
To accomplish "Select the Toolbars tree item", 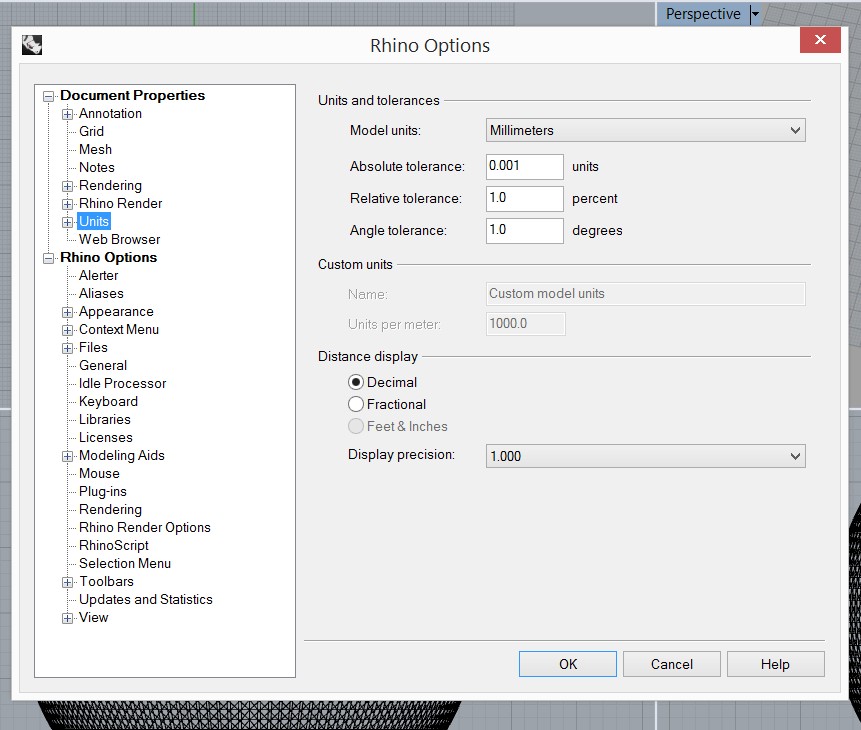I will tap(106, 582).
